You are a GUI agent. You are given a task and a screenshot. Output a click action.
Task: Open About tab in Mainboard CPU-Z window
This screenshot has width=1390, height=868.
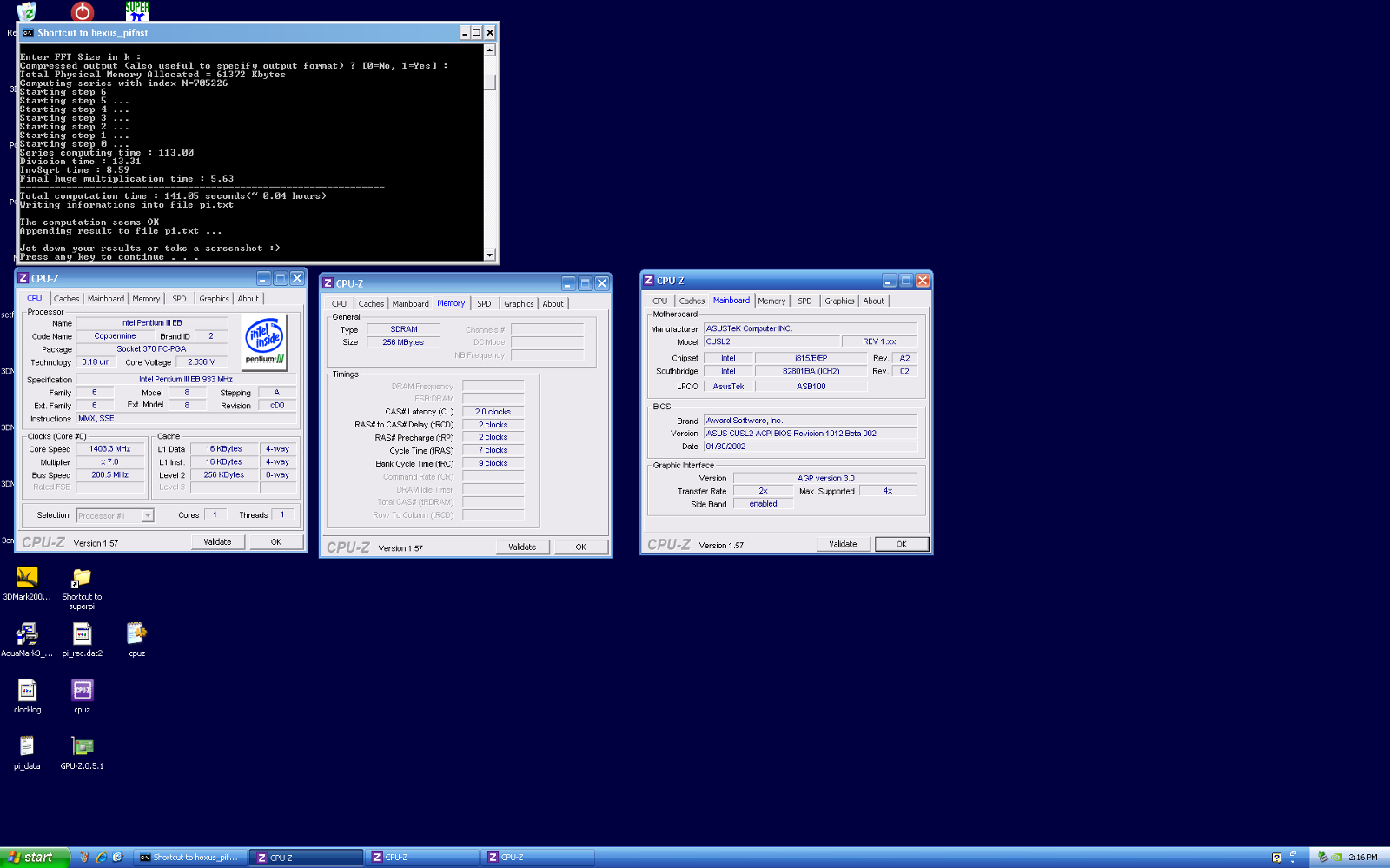(x=874, y=301)
